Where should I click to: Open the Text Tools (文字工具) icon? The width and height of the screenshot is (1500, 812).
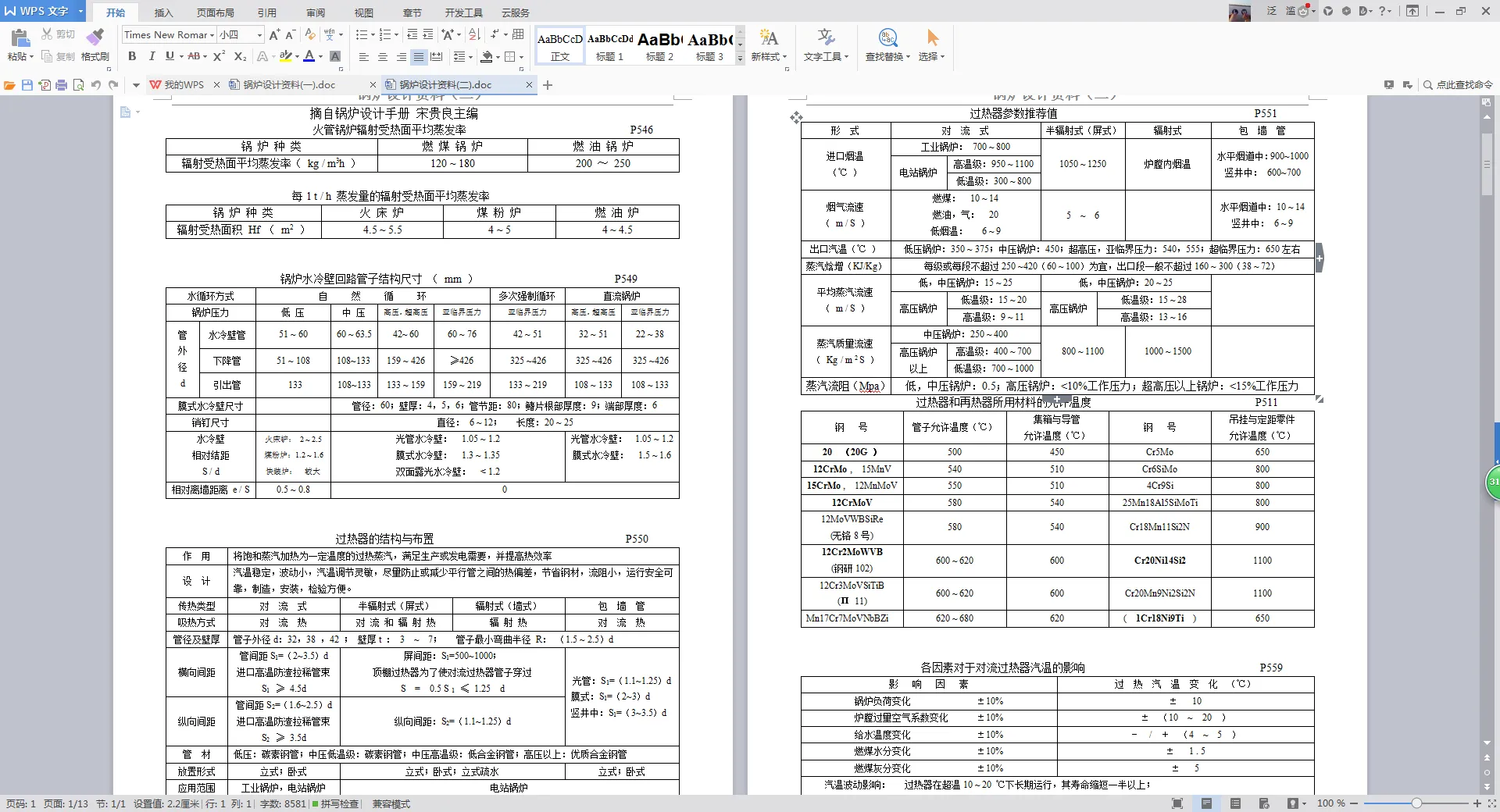click(826, 45)
